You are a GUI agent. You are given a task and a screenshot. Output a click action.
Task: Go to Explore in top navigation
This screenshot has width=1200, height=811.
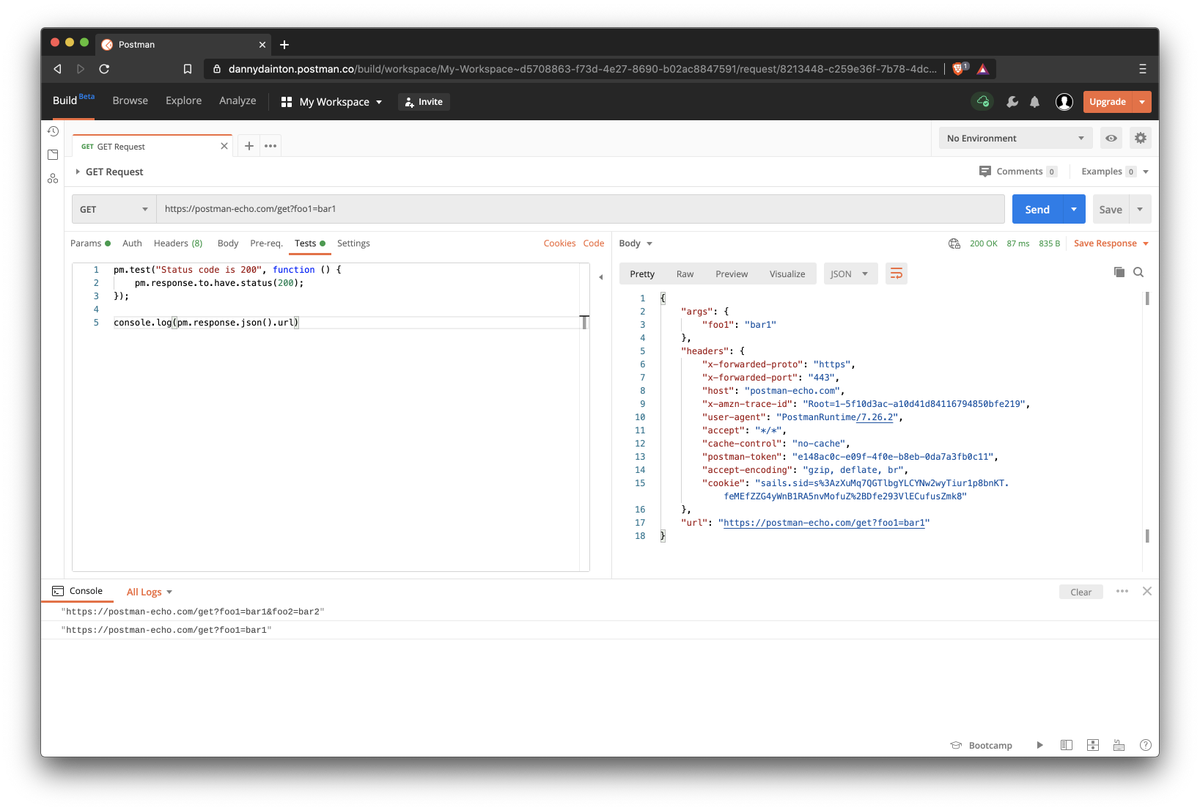click(183, 101)
